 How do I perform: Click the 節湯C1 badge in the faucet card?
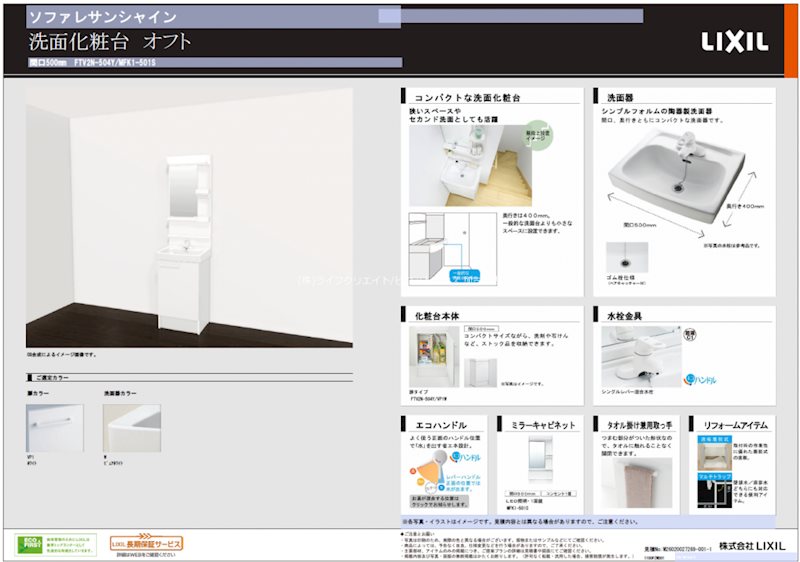pyautogui.click(x=689, y=335)
